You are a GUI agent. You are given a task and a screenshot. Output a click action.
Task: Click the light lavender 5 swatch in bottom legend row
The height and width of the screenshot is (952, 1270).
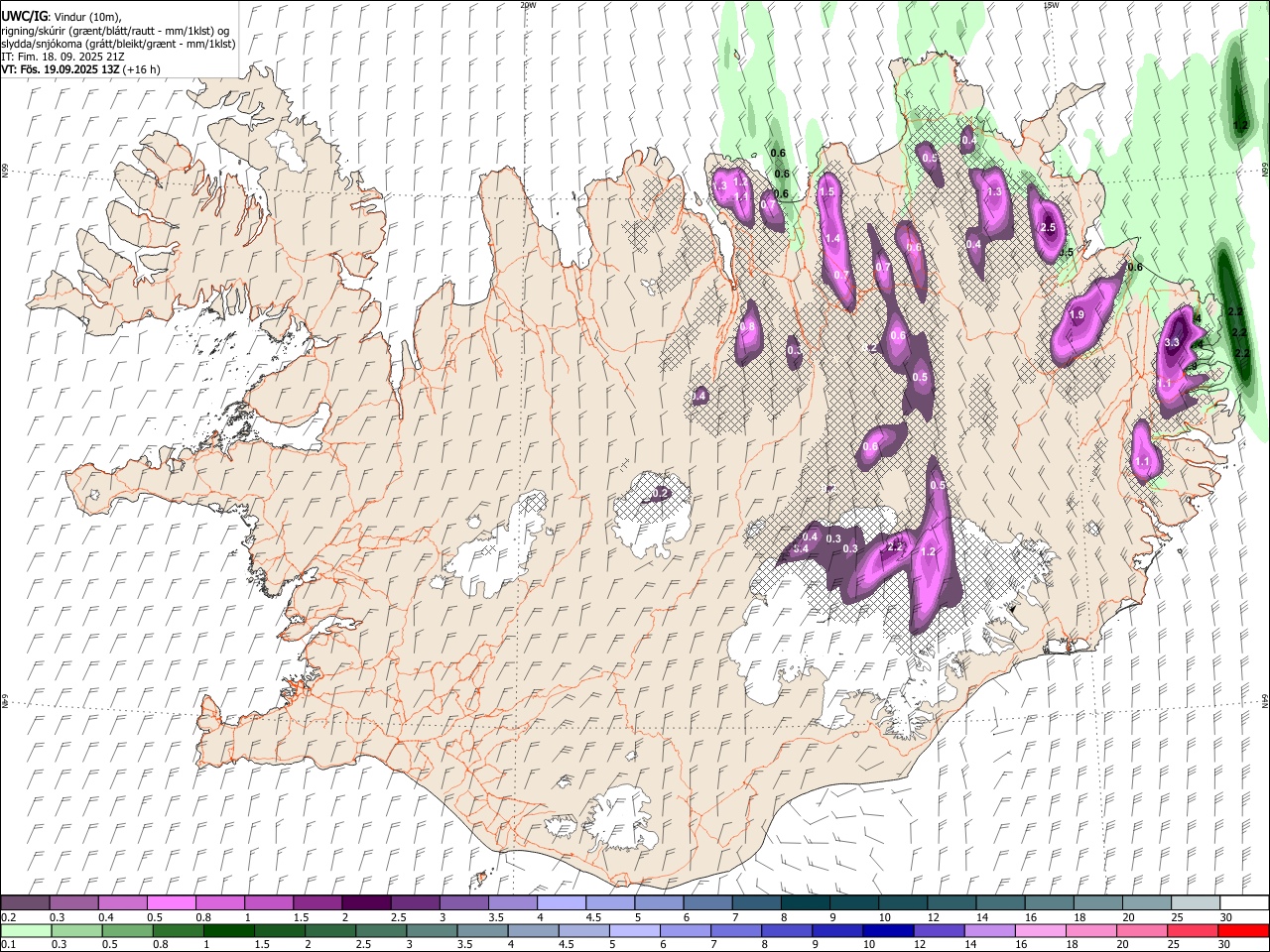(634, 931)
